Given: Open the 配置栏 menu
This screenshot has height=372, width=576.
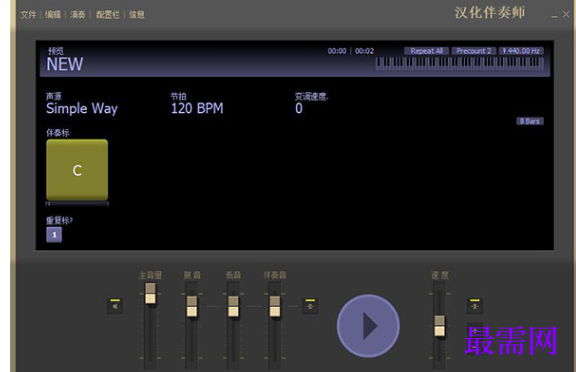Looking at the screenshot, I should tap(108, 15).
